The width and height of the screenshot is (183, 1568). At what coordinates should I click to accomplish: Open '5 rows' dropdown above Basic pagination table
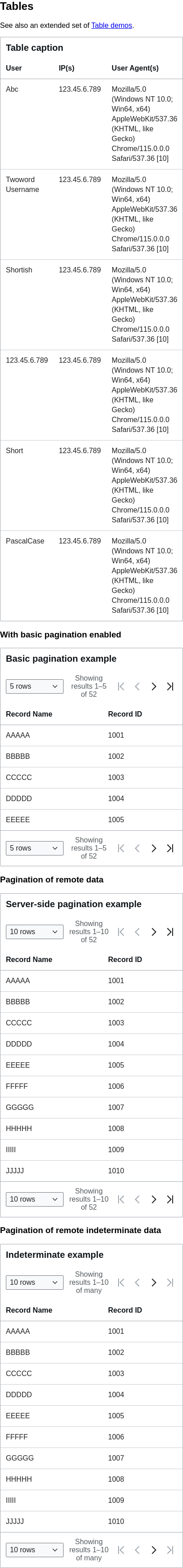click(x=34, y=686)
